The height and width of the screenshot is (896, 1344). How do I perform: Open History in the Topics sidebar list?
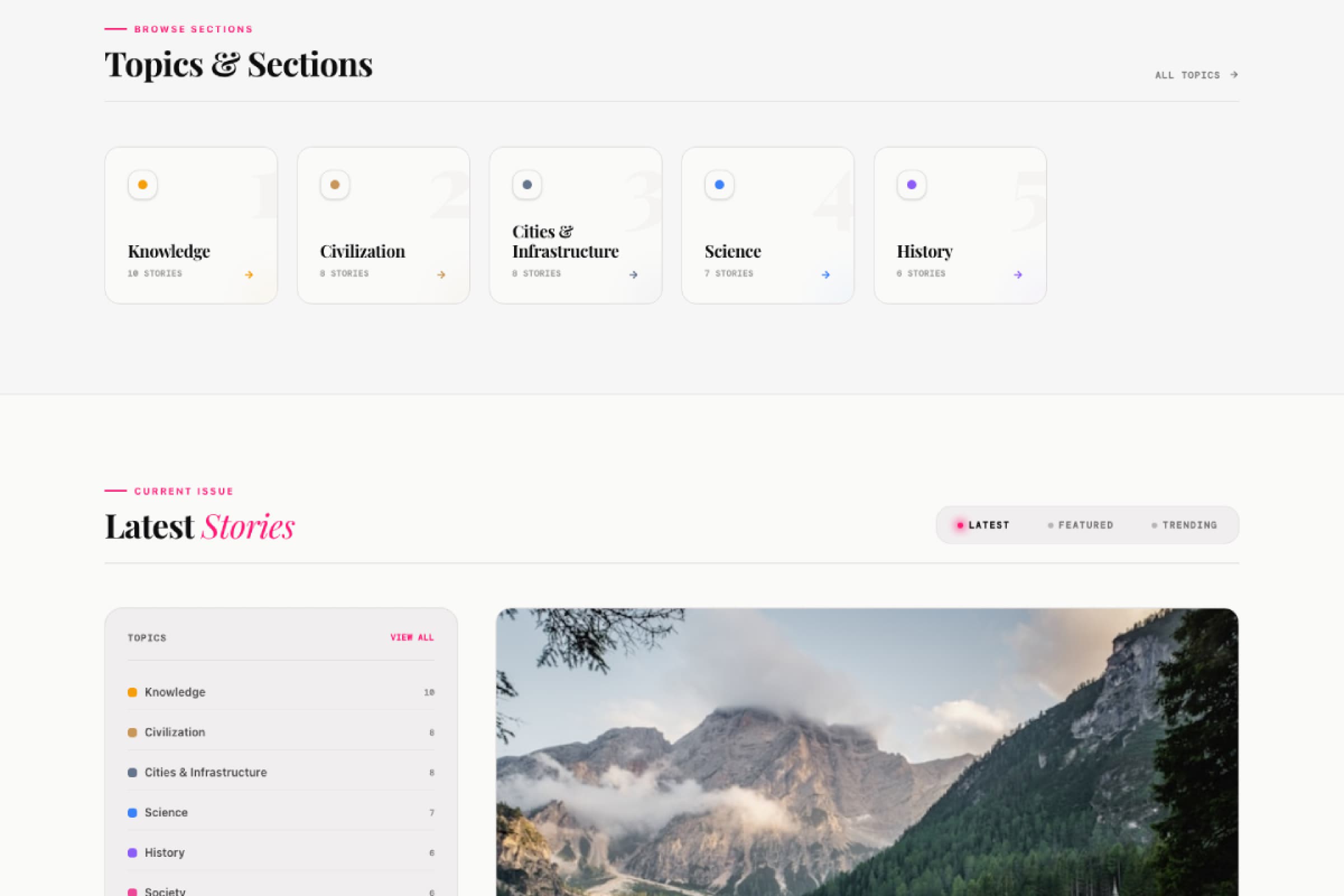point(281,852)
